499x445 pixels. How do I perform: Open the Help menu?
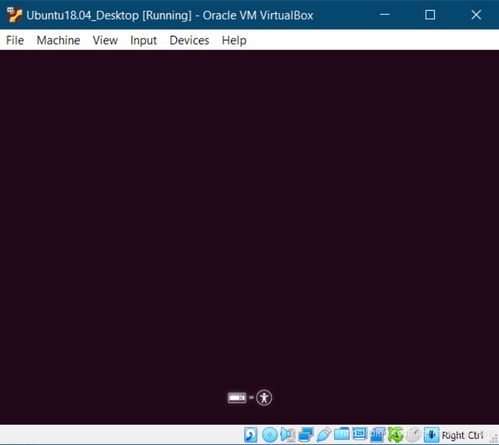coord(234,40)
